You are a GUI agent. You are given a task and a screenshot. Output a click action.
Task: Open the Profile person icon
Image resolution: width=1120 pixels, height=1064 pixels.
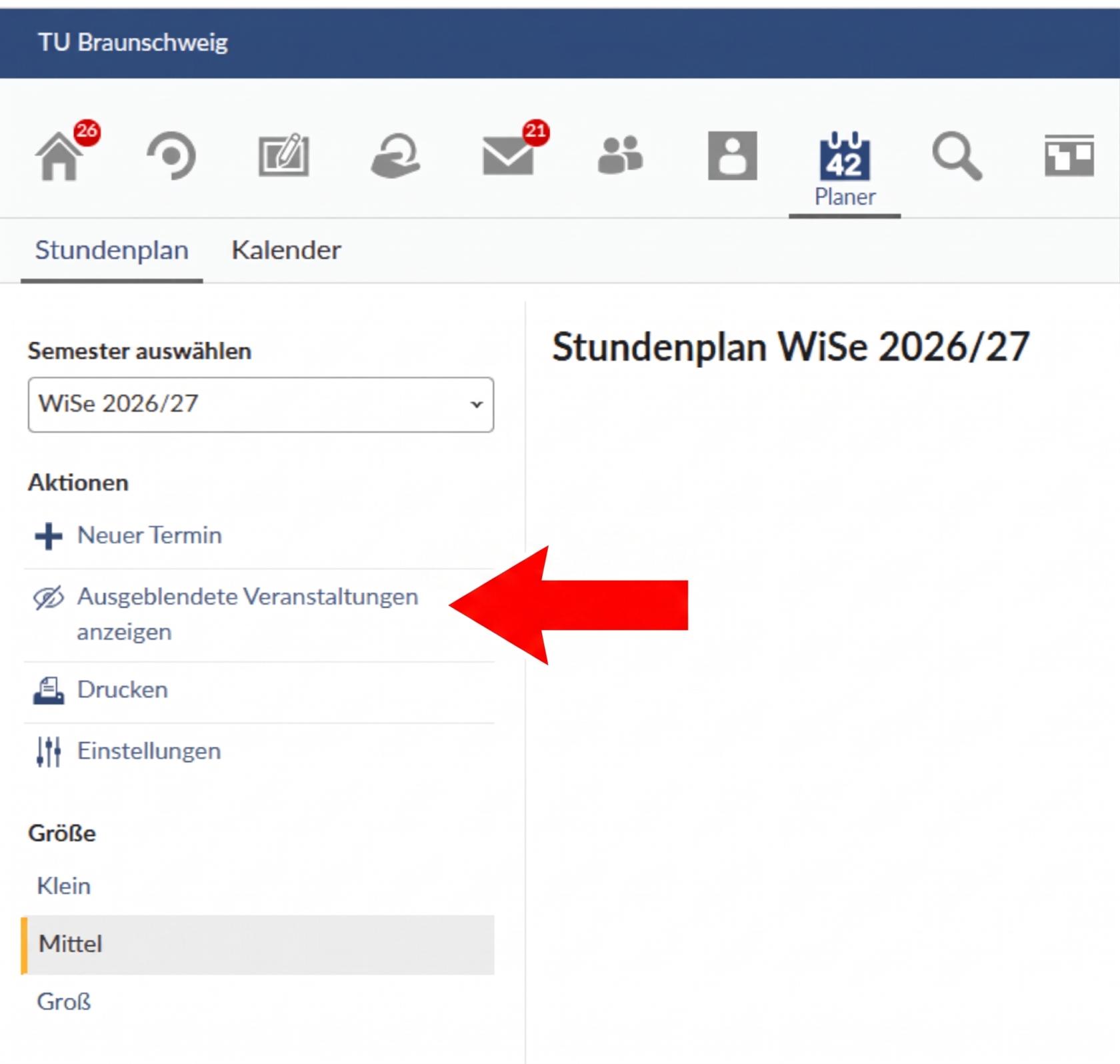pos(732,156)
